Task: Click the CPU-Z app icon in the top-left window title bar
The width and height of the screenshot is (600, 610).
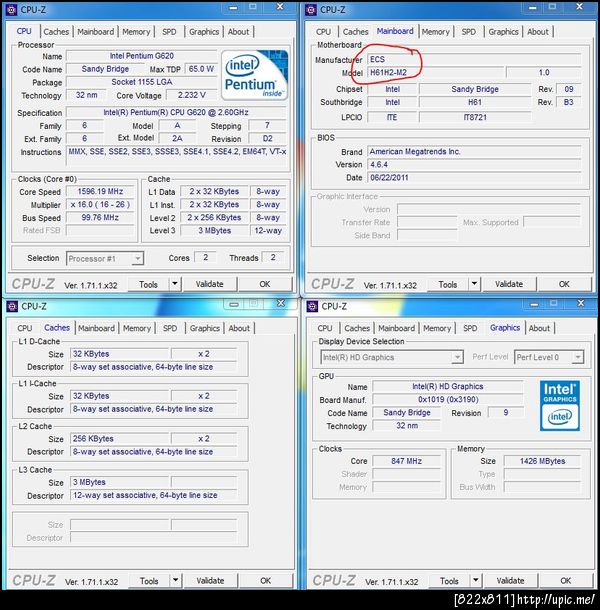Action: [x=12, y=10]
